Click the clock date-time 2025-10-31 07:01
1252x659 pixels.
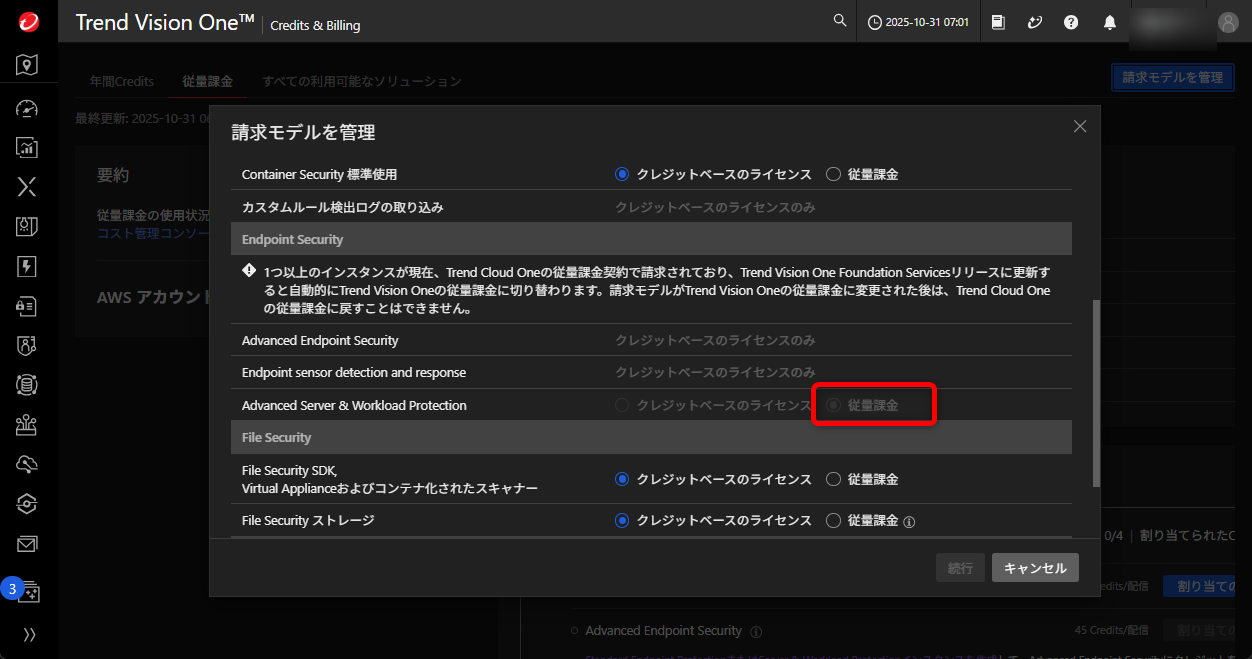pos(918,22)
